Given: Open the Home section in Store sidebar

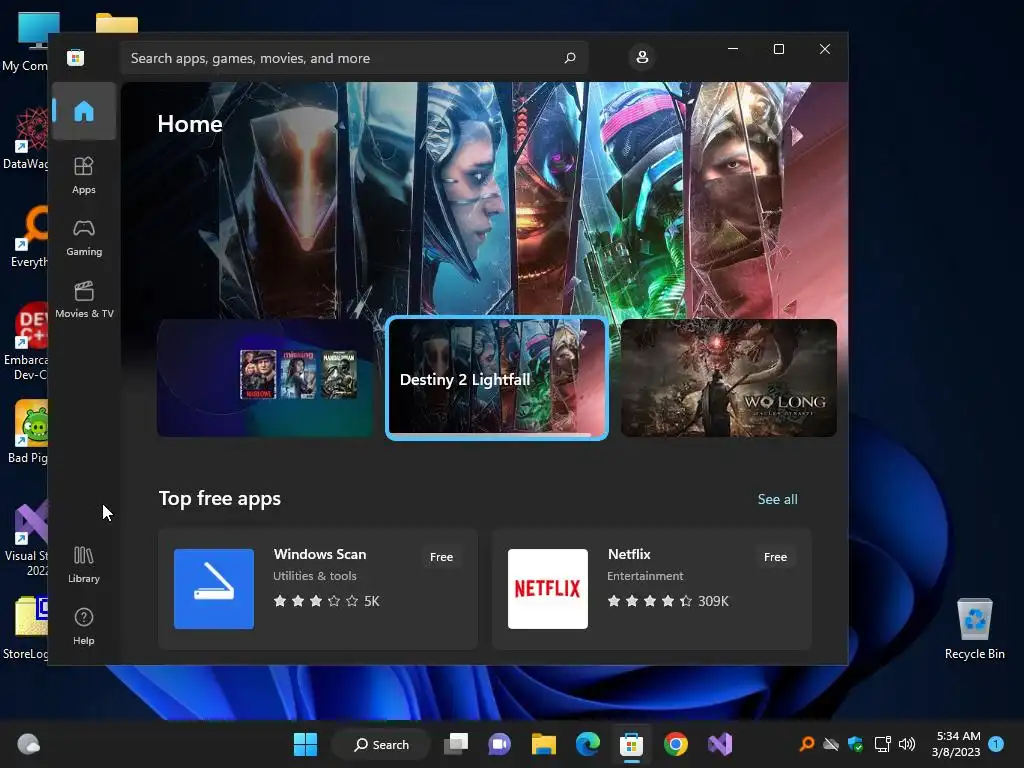Looking at the screenshot, I should pos(84,111).
